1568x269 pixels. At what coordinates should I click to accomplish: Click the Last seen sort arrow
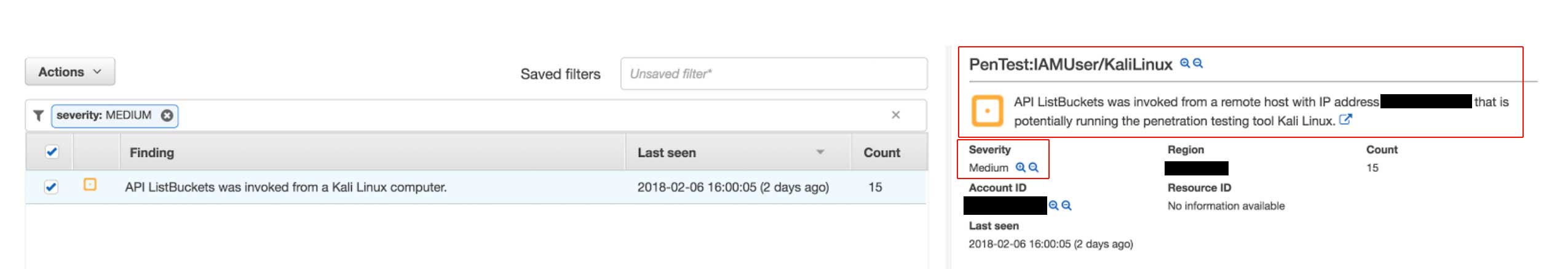coord(820,152)
